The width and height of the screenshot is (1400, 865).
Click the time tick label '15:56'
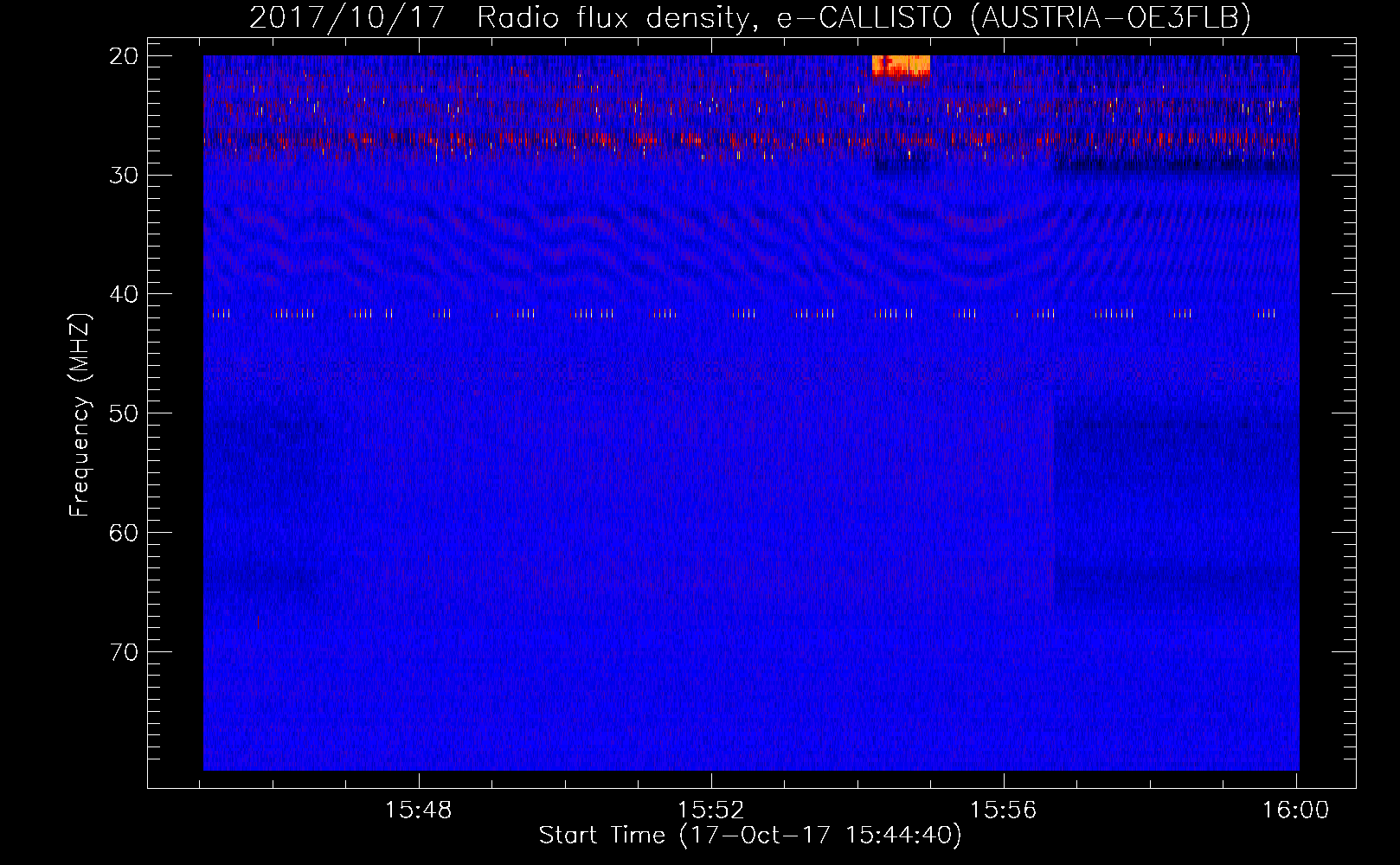coord(1003,811)
